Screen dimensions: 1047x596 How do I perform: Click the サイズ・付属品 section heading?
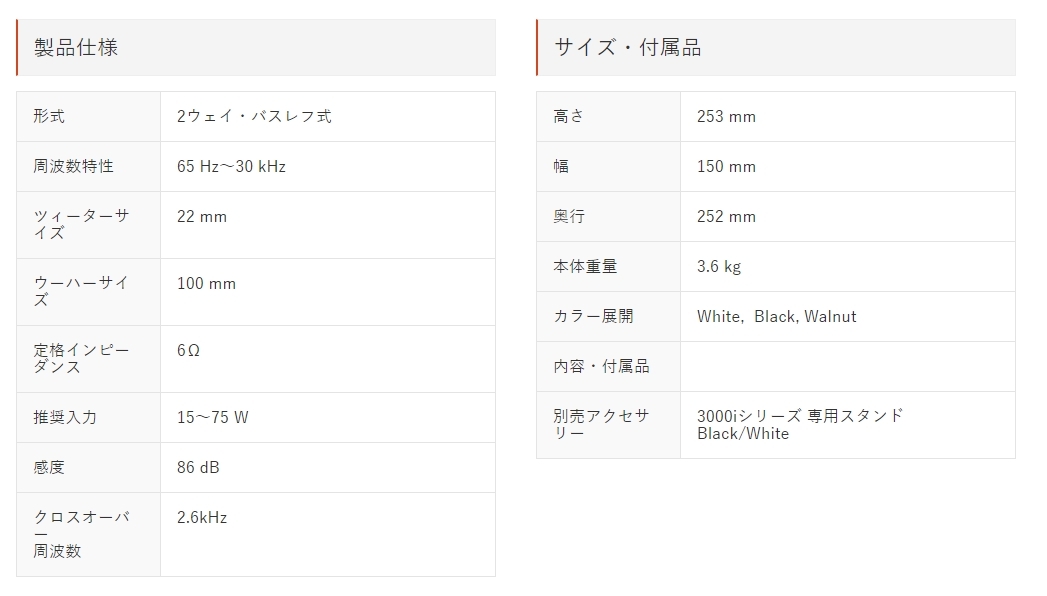(628, 47)
